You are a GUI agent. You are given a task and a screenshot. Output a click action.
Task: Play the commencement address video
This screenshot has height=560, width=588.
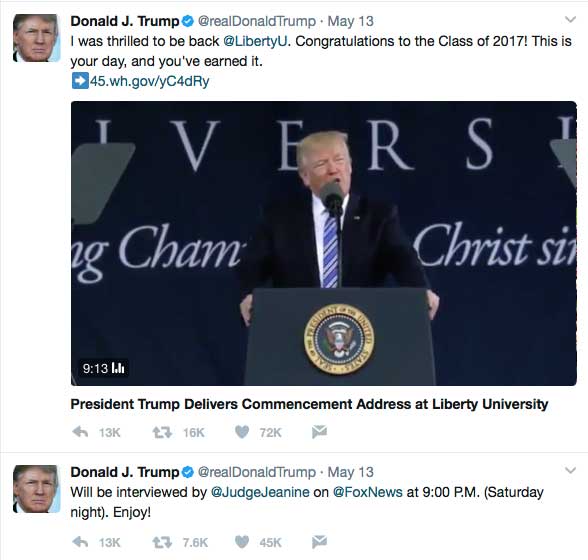pos(324,243)
